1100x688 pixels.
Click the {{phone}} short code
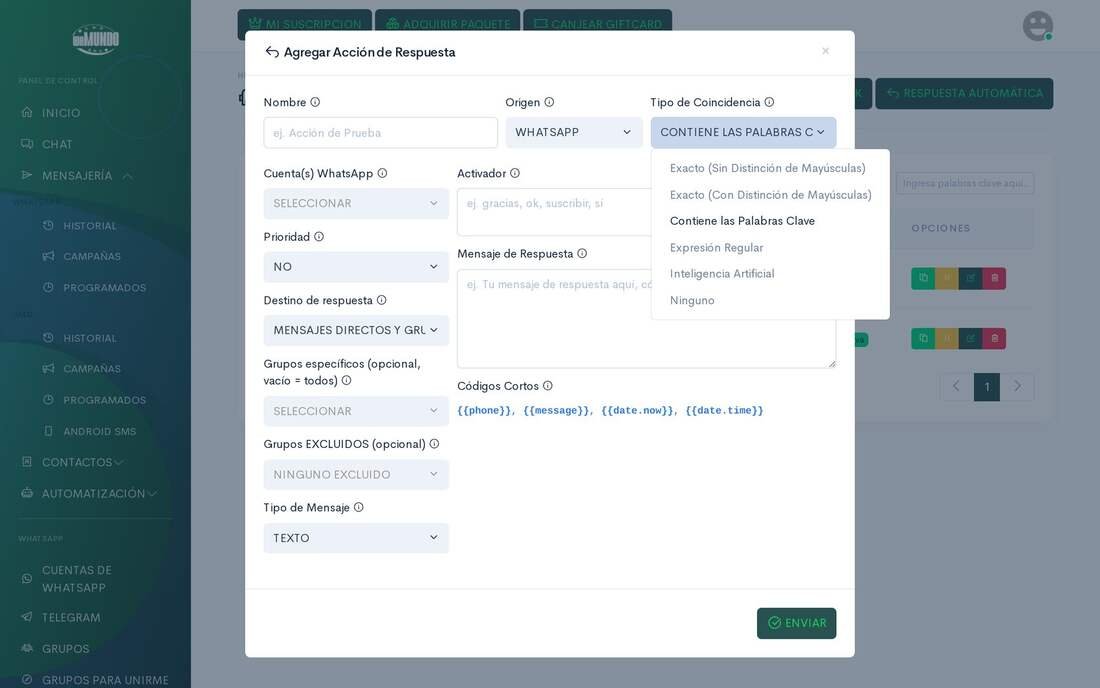pyautogui.click(x=484, y=410)
